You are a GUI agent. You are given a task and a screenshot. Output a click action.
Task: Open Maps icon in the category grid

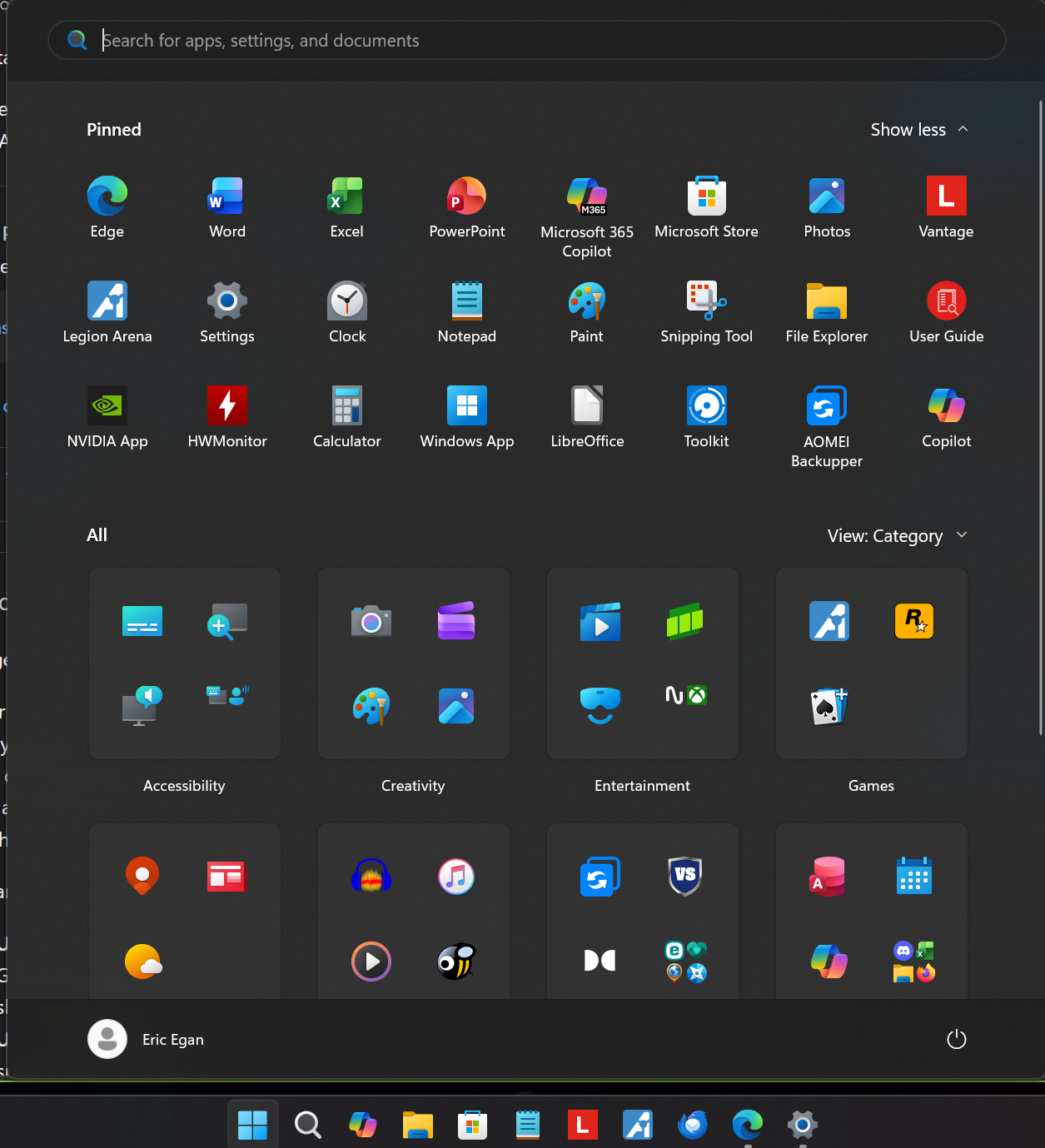142,876
